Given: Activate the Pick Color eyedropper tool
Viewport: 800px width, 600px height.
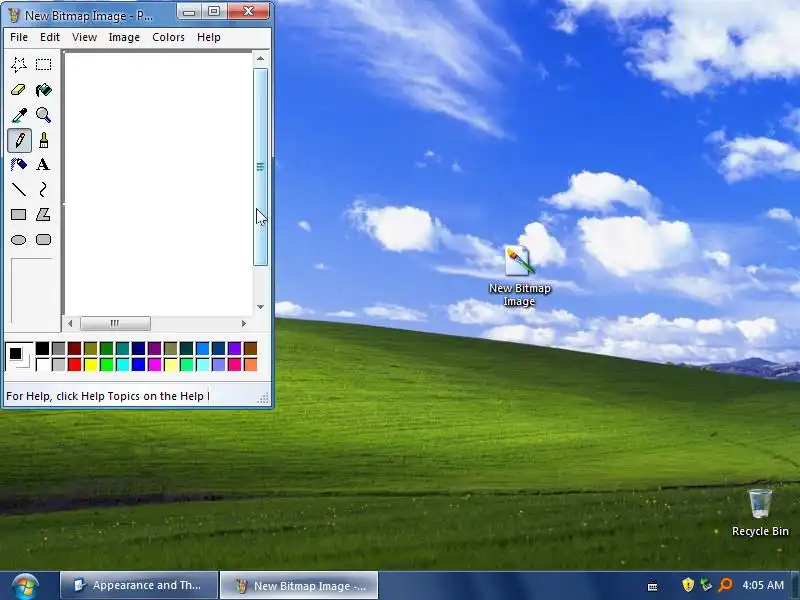Looking at the screenshot, I should 19,115.
